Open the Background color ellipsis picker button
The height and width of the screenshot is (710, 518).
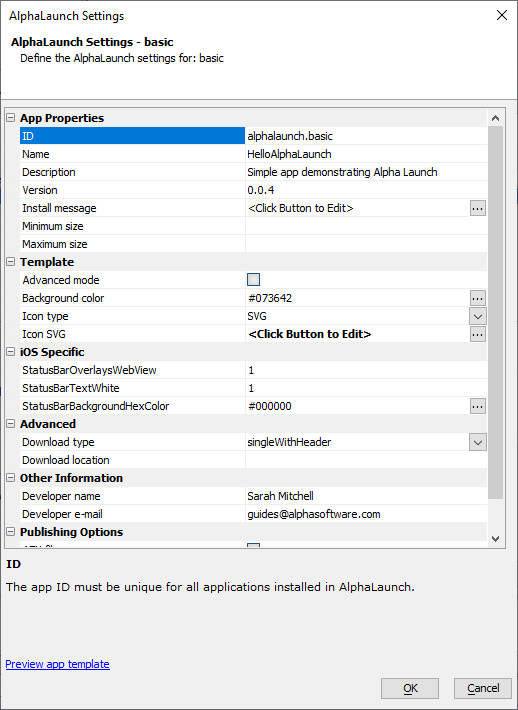click(477, 298)
